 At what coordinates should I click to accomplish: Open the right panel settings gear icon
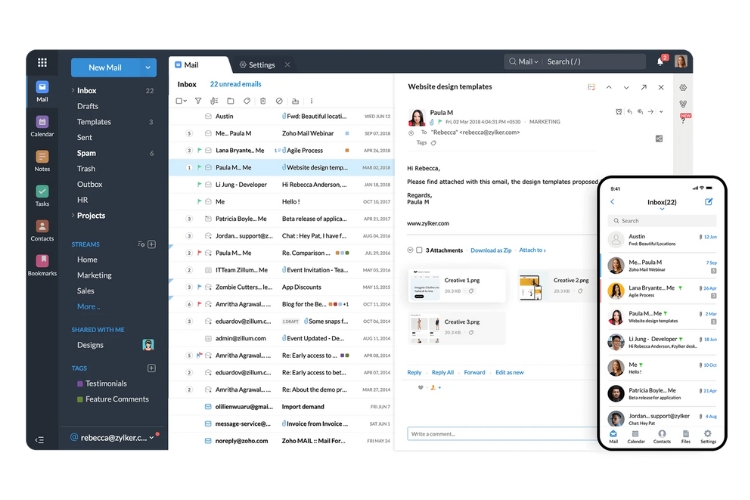pos(683,88)
